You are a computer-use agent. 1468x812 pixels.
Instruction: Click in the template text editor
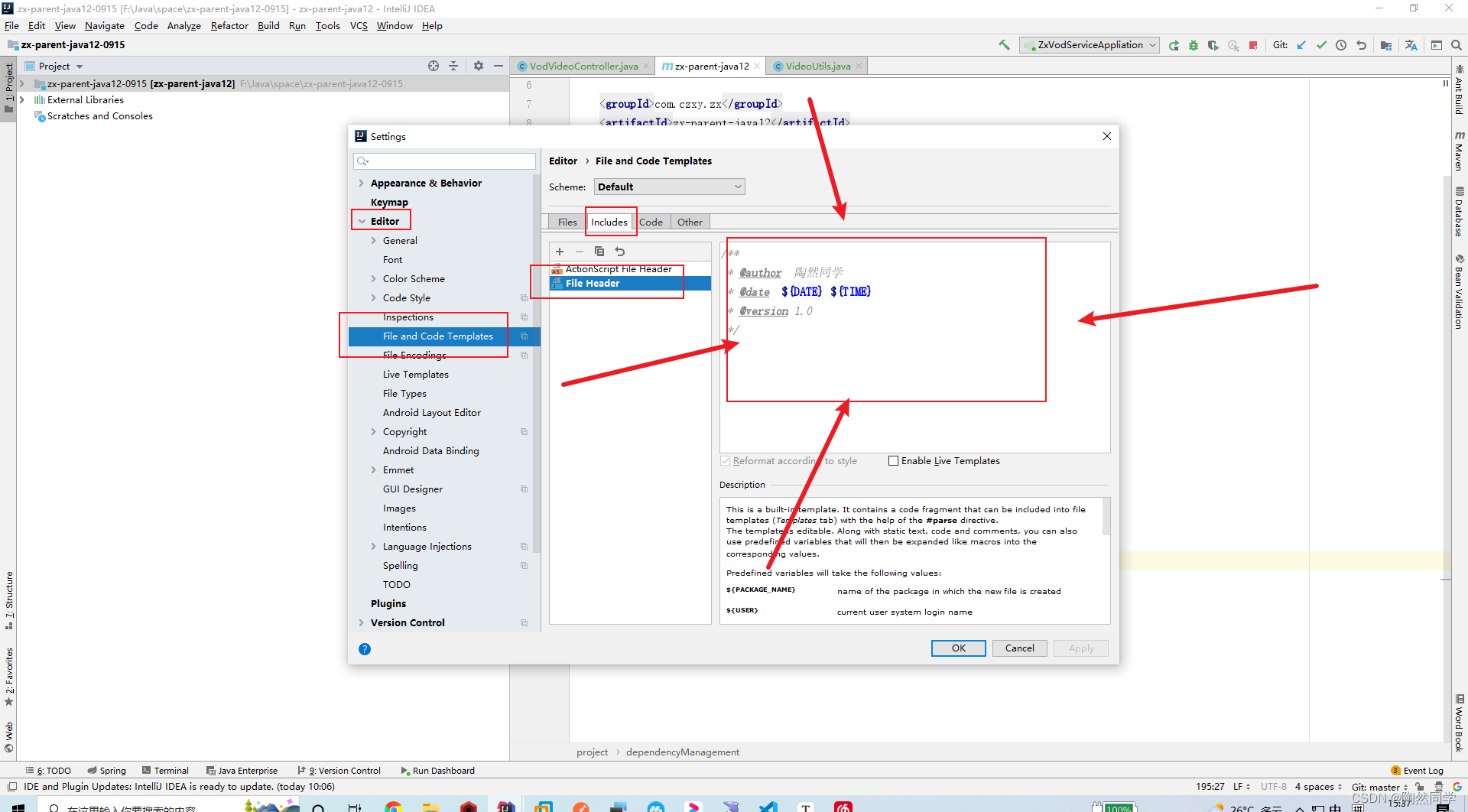tap(914, 347)
